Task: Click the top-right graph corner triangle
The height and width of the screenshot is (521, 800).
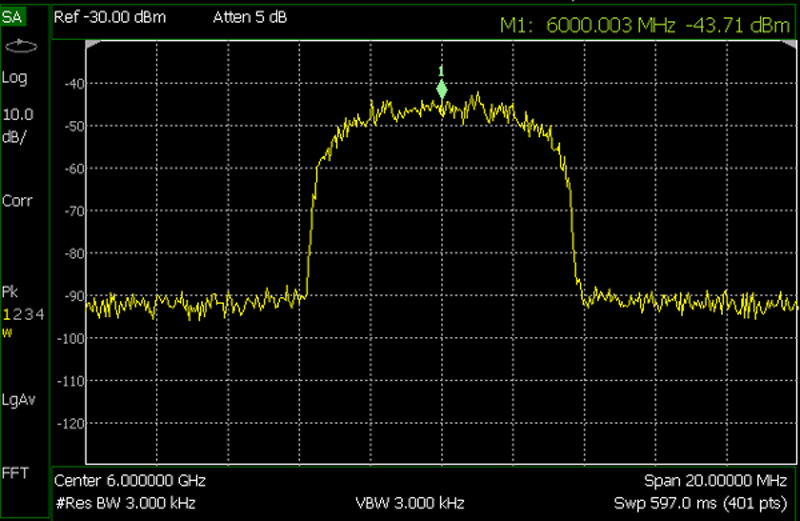Action: [792, 47]
